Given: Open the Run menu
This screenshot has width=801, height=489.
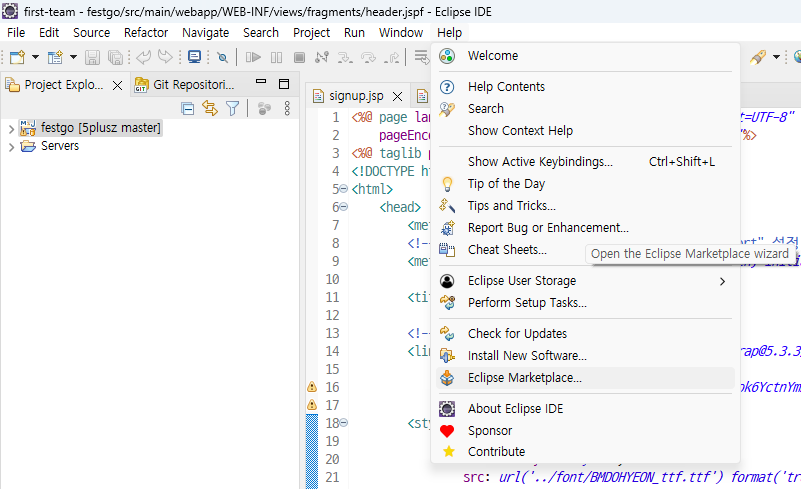Looking at the screenshot, I should tap(355, 33).
